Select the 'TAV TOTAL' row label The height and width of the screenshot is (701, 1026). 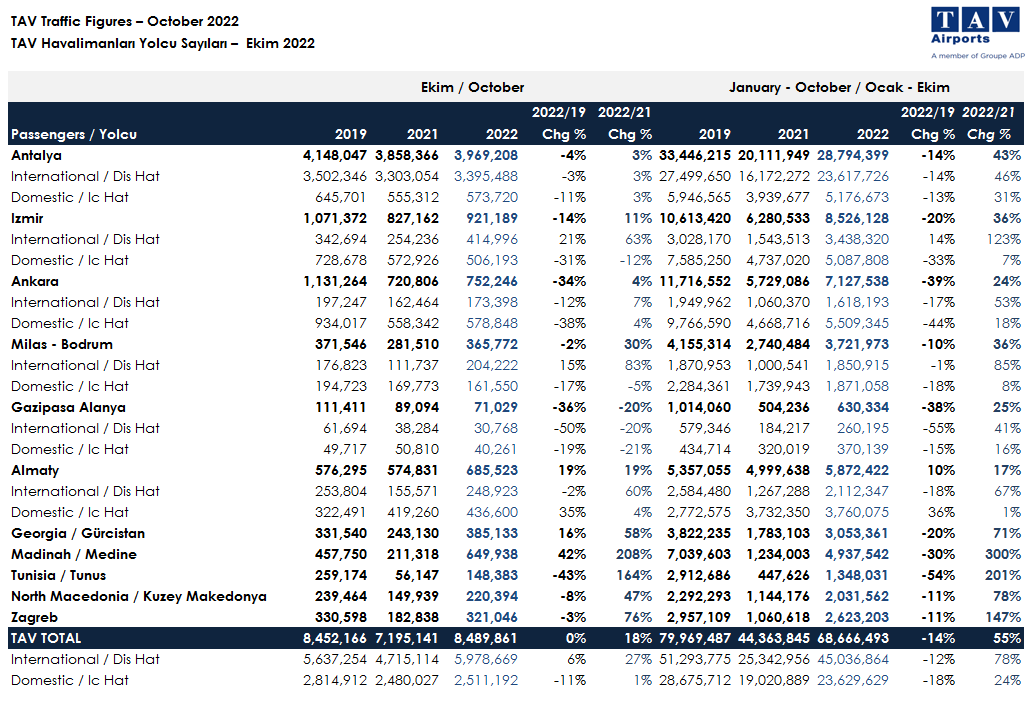46,638
